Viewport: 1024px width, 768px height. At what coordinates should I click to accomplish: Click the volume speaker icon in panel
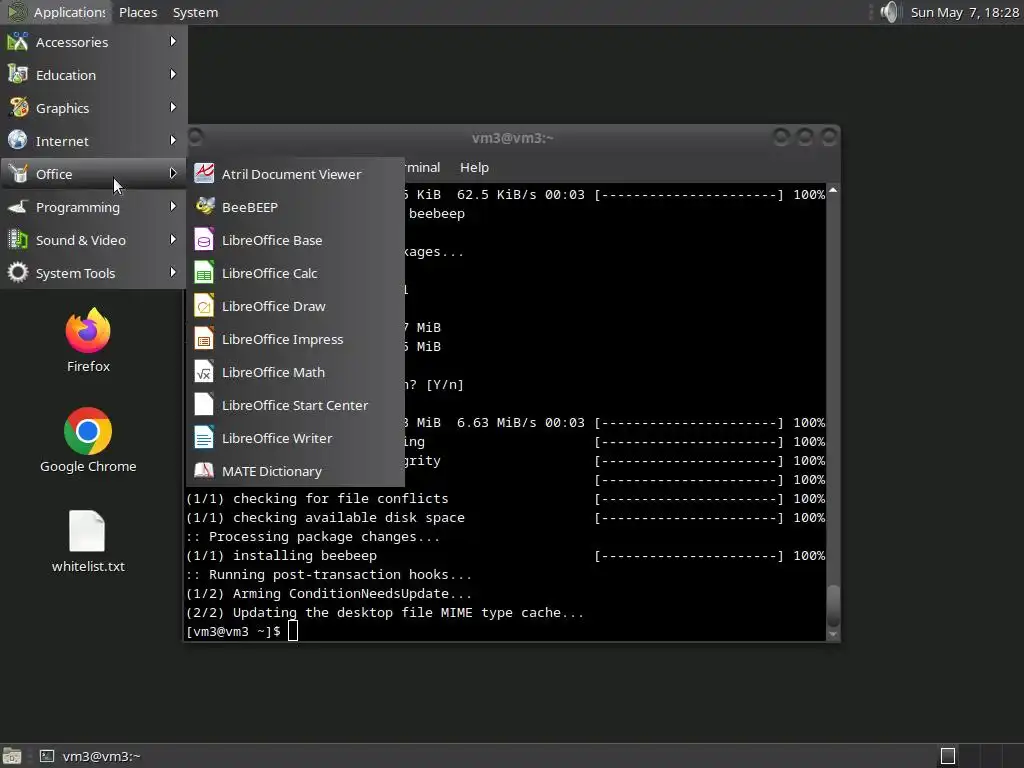[x=889, y=12]
